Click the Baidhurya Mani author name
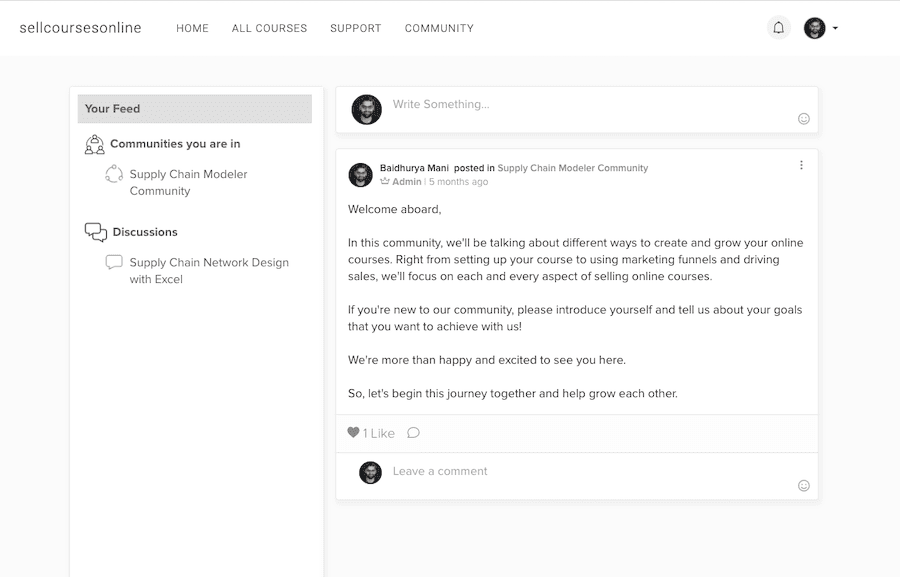Screen dimensions: 900x577 tap(414, 168)
